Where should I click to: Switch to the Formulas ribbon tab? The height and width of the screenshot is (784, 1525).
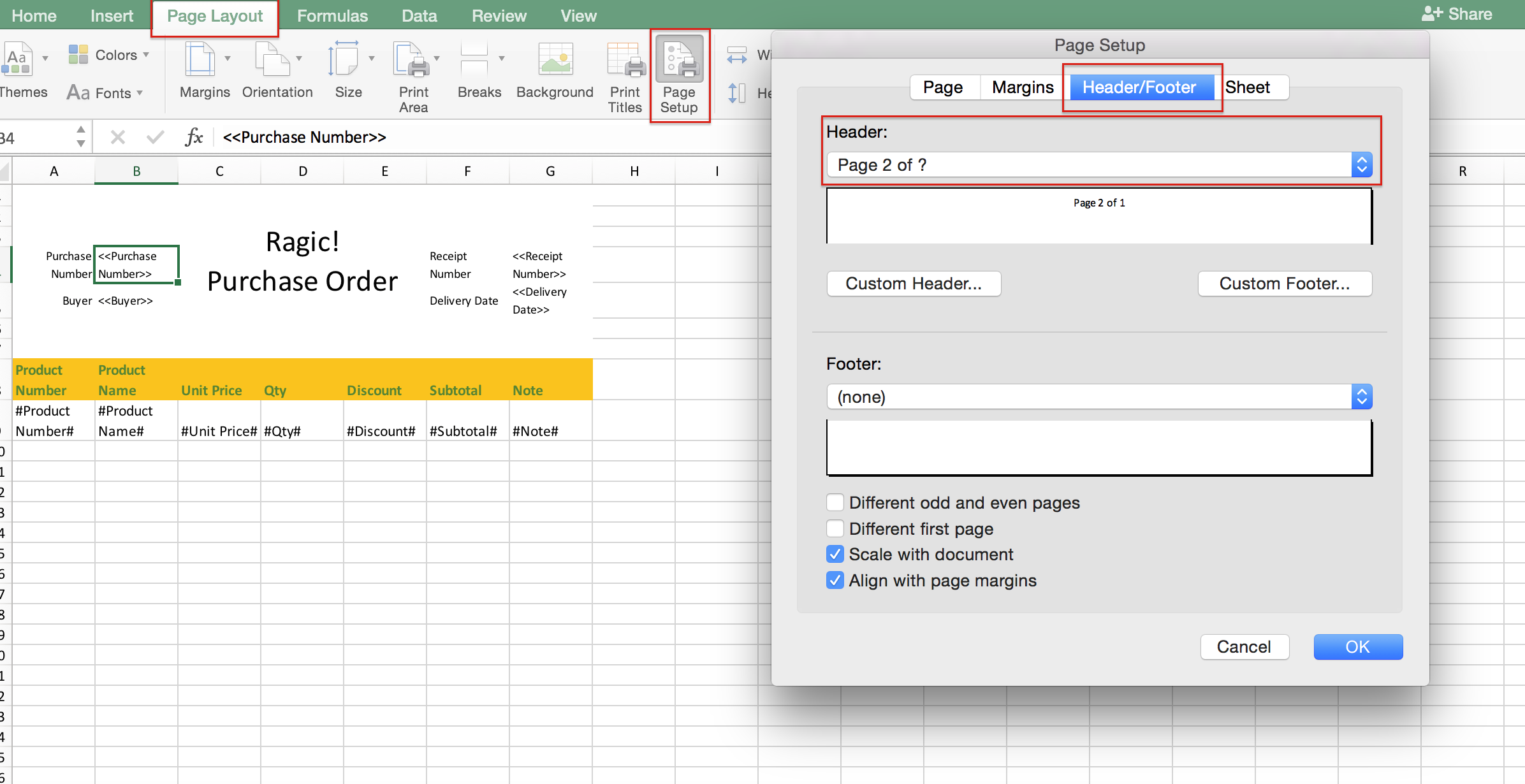point(332,15)
